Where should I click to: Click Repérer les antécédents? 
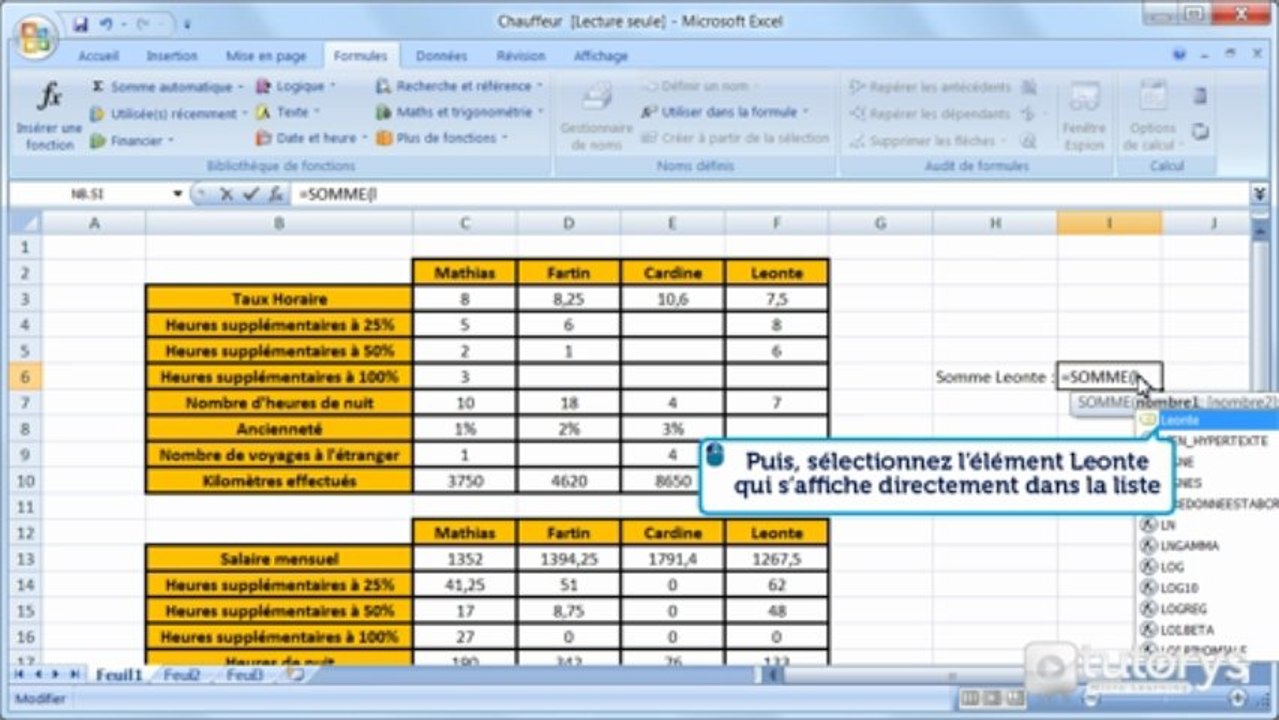coord(930,87)
